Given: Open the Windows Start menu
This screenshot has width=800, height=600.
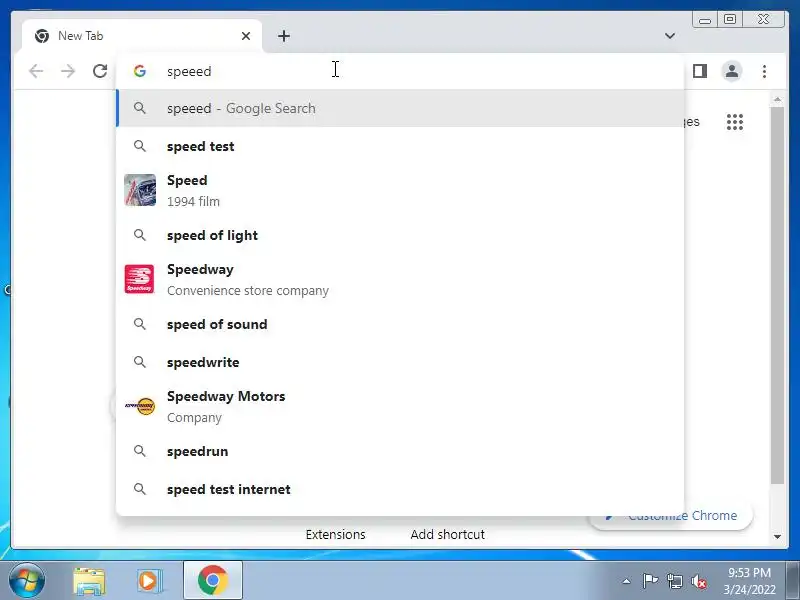Looking at the screenshot, I should click(27, 581).
